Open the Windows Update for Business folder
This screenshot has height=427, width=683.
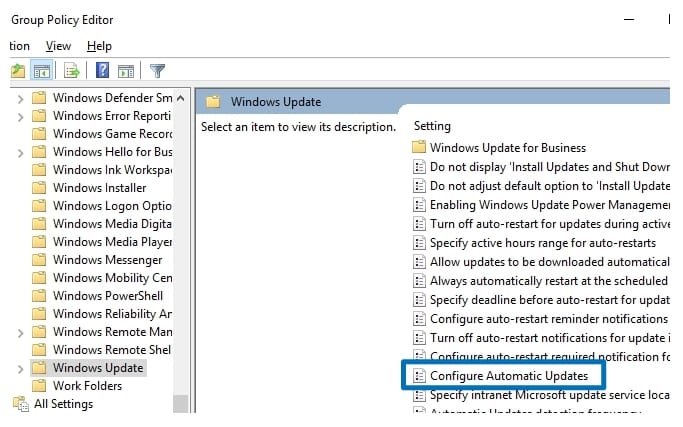(499, 148)
